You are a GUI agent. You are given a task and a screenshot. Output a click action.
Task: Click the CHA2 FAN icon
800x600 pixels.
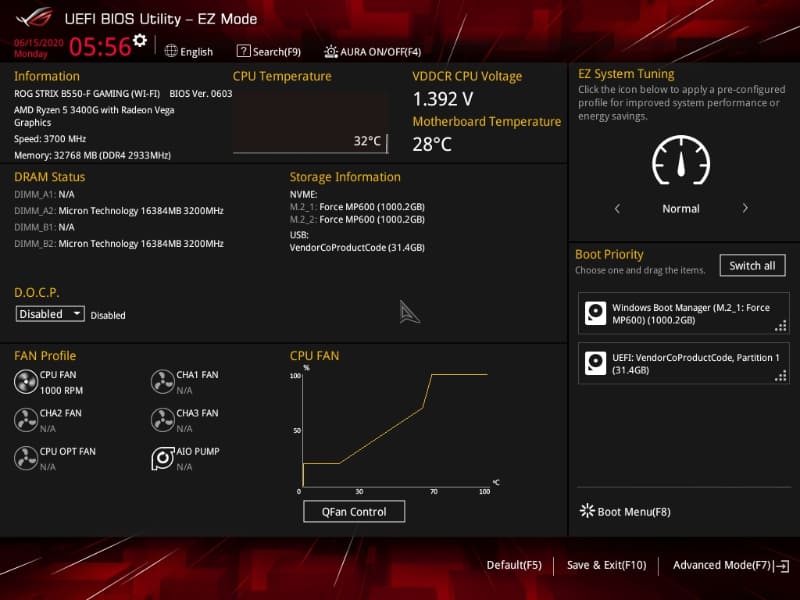(27, 419)
